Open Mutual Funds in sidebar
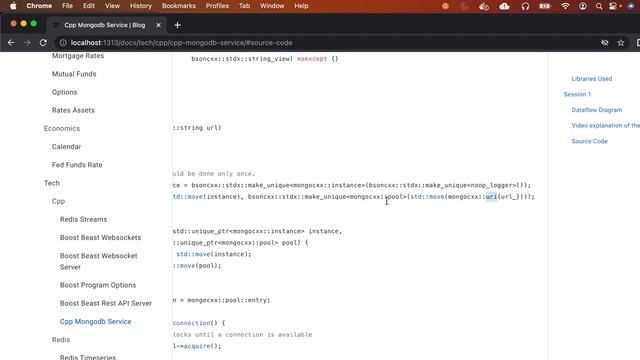This screenshot has width=640, height=360. point(74,74)
